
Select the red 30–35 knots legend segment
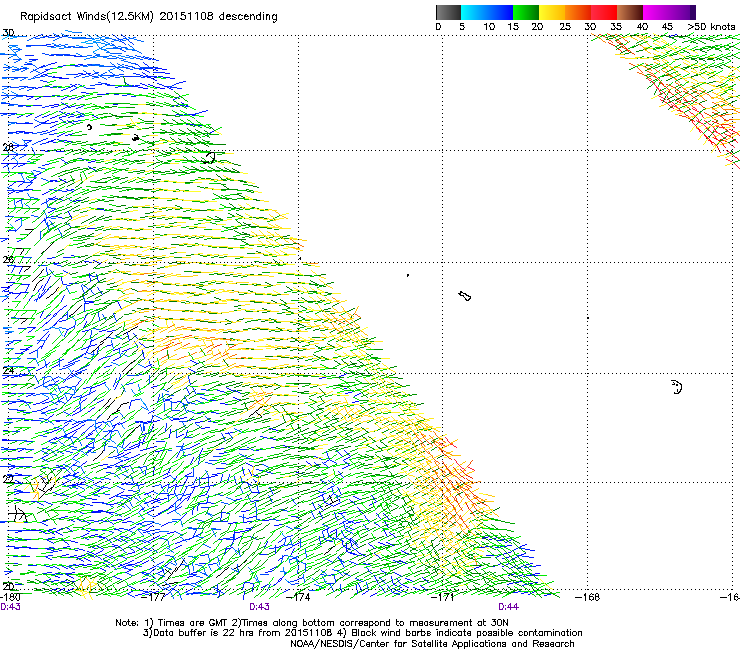pos(604,12)
